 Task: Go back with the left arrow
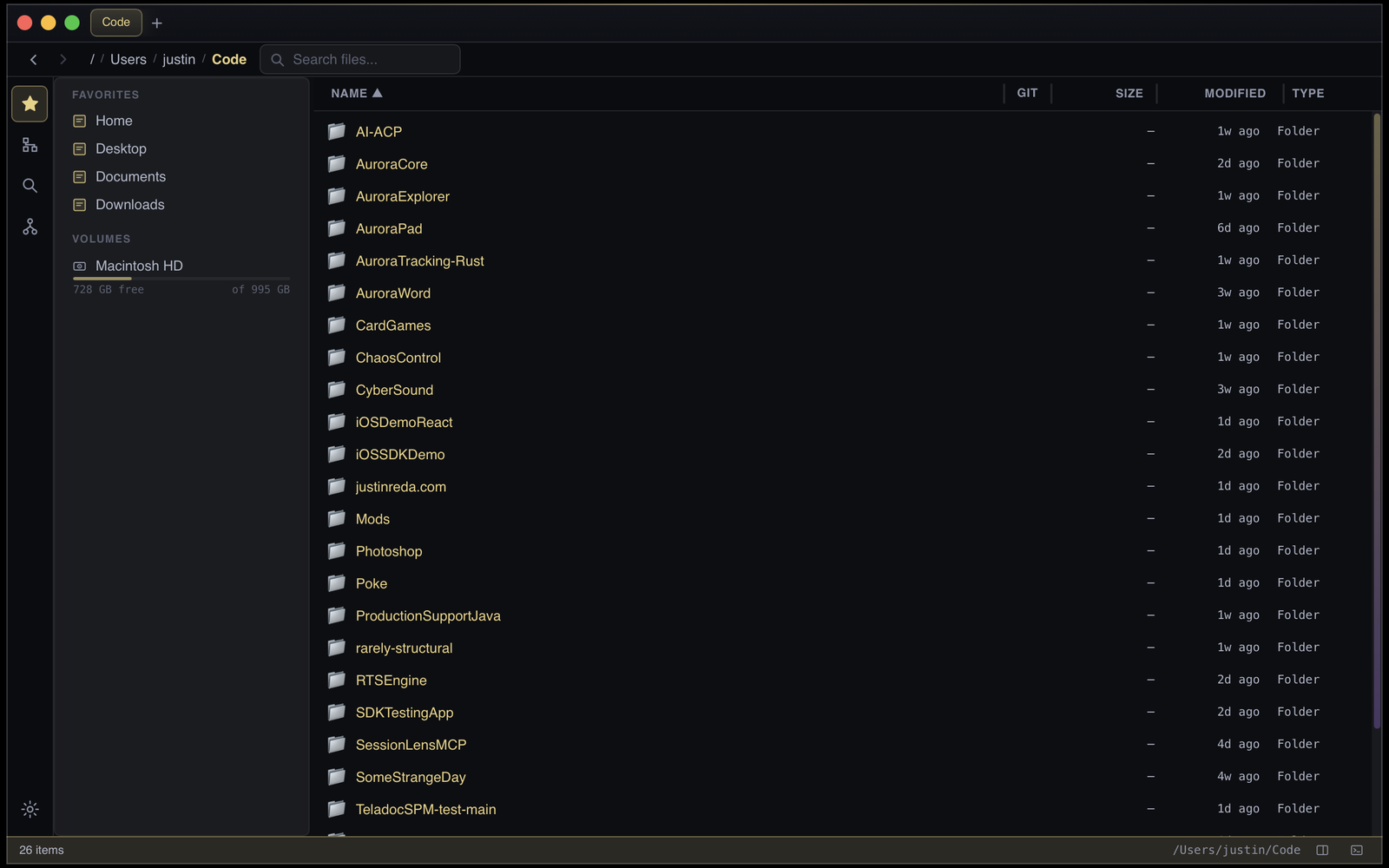click(x=34, y=59)
